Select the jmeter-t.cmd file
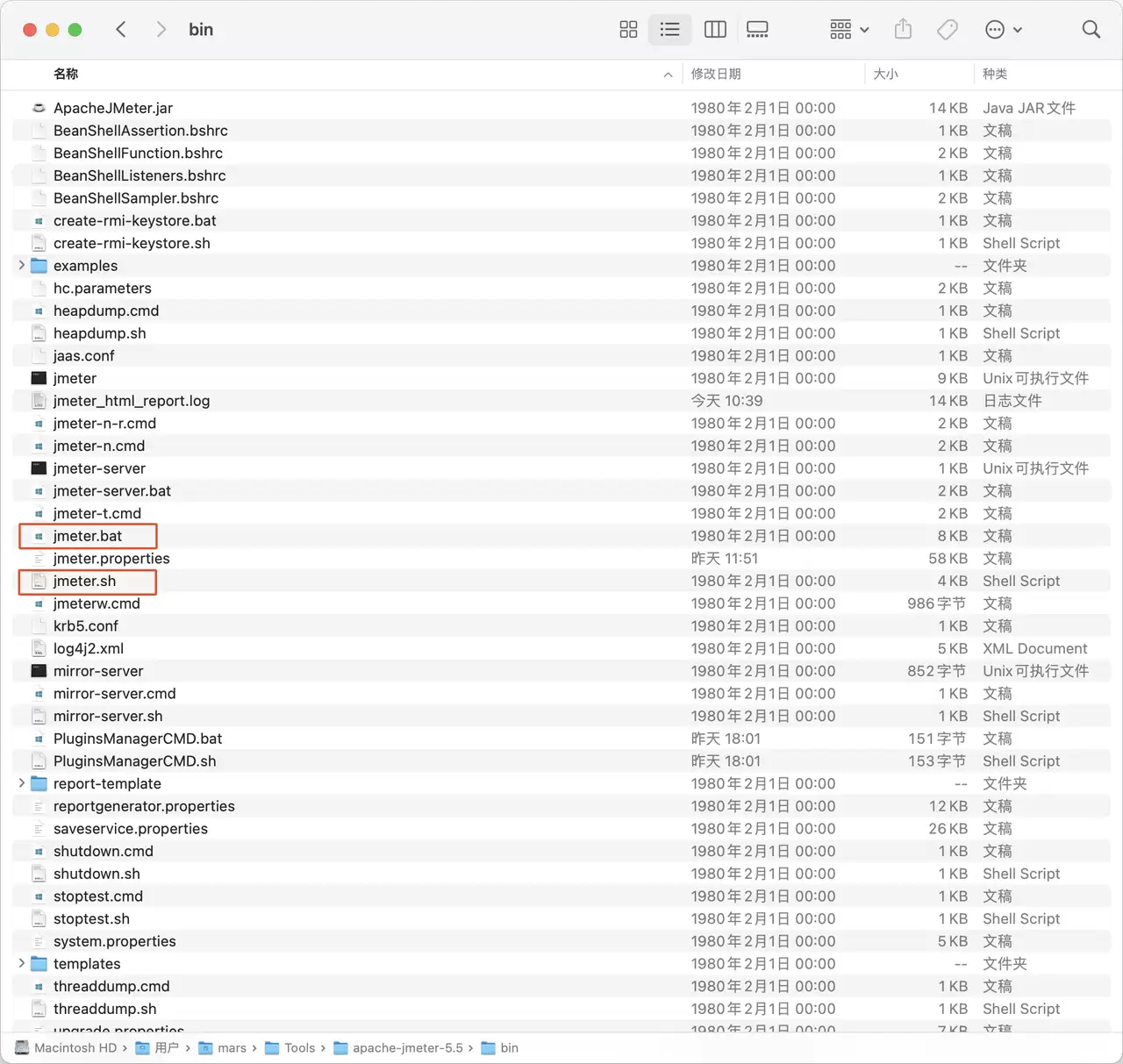This screenshot has width=1123, height=1064. click(x=97, y=513)
